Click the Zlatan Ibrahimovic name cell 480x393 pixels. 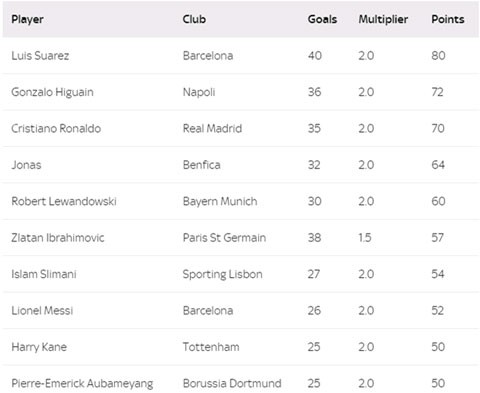click(58, 237)
